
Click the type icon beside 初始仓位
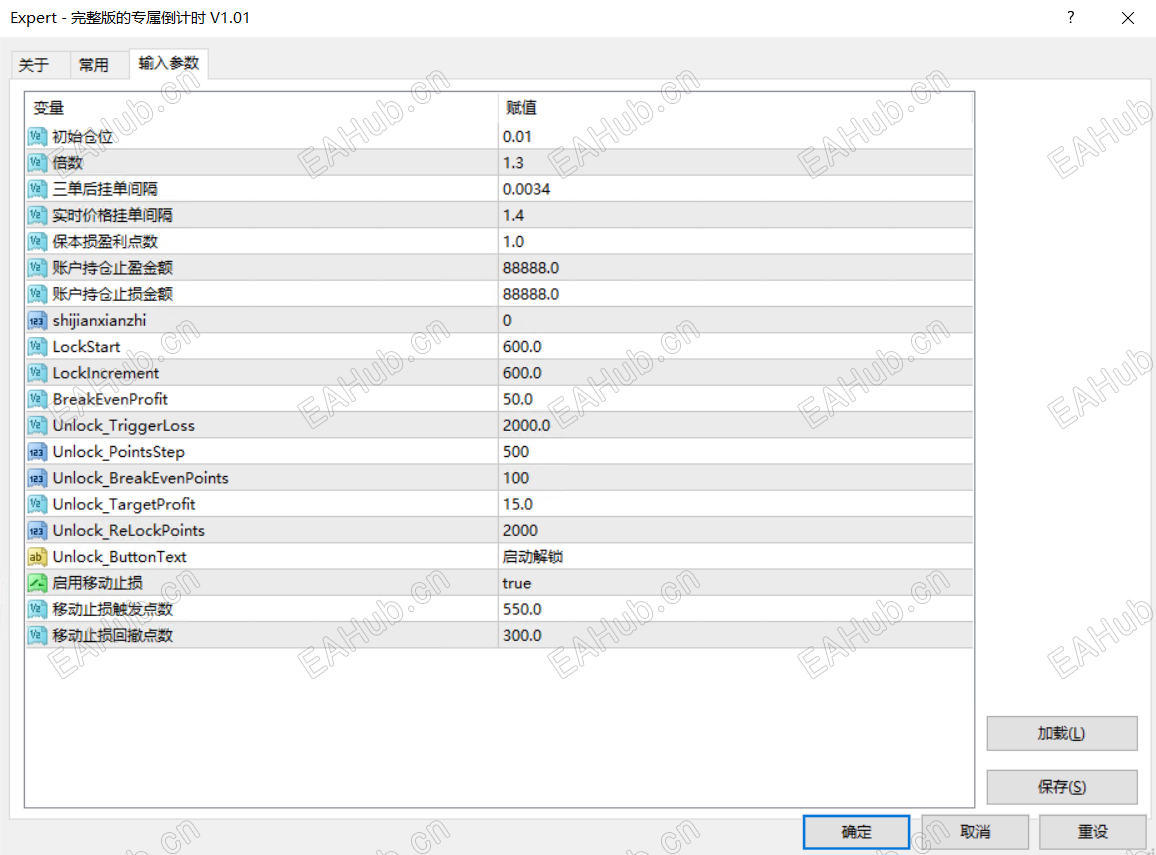click(x=37, y=136)
